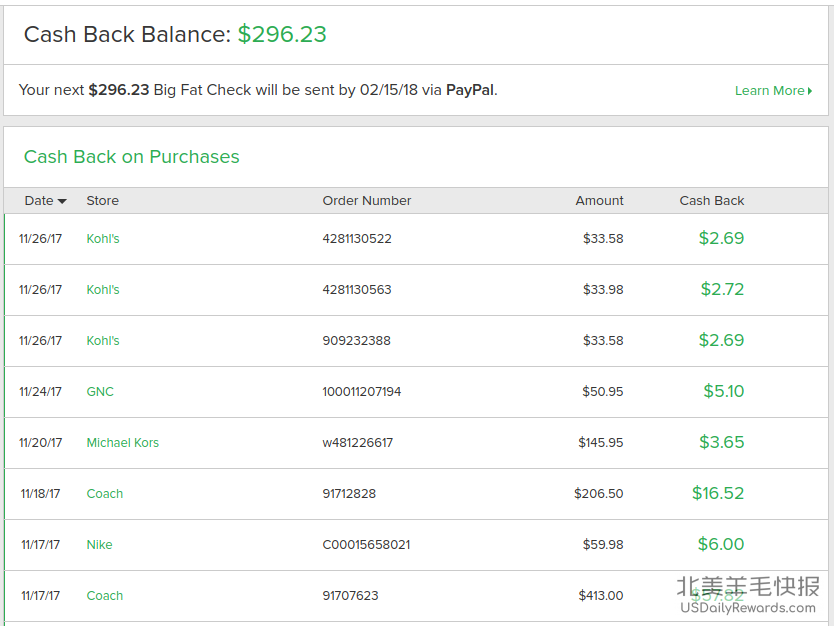Click the $296.23 Cash Back Balance amount
This screenshot has width=834, height=626.
[282, 34]
